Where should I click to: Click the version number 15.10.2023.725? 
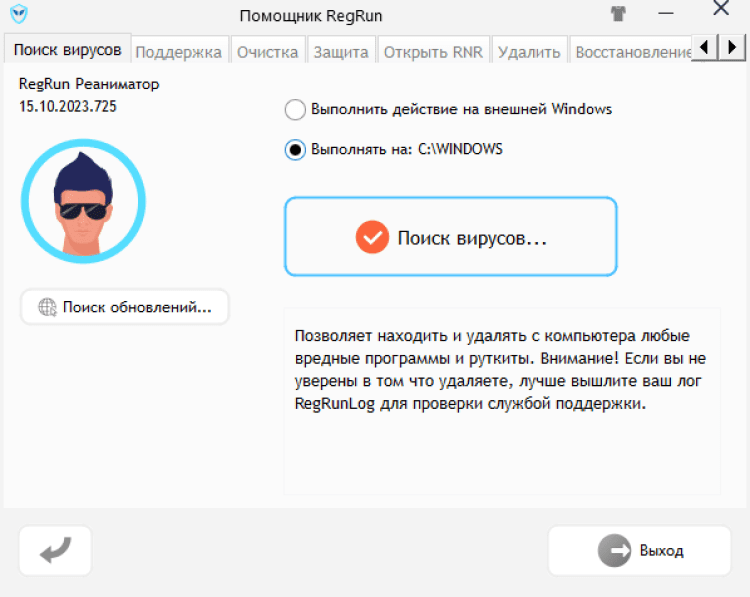(x=67, y=106)
